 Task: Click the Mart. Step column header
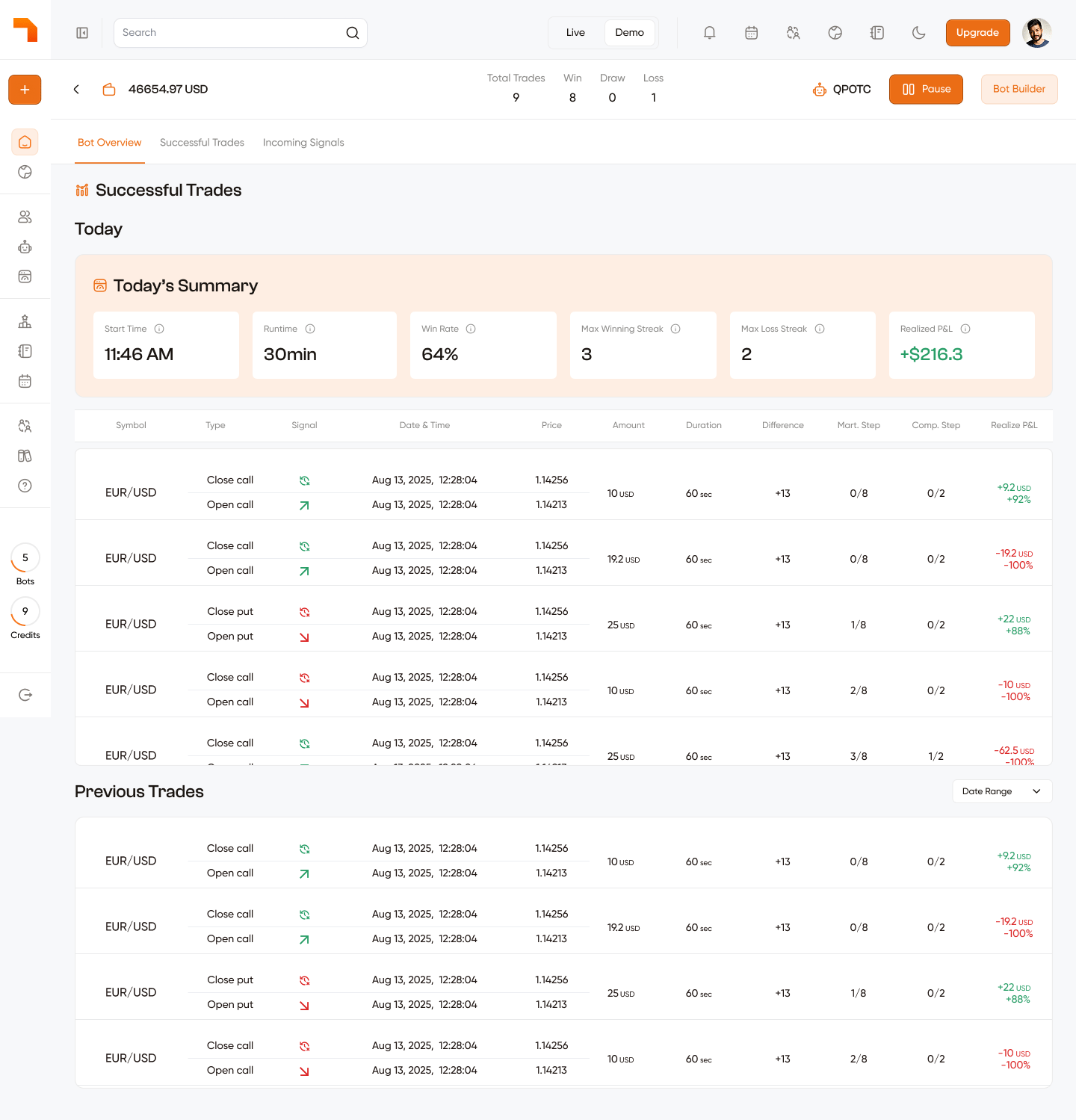(x=859, y=425)
